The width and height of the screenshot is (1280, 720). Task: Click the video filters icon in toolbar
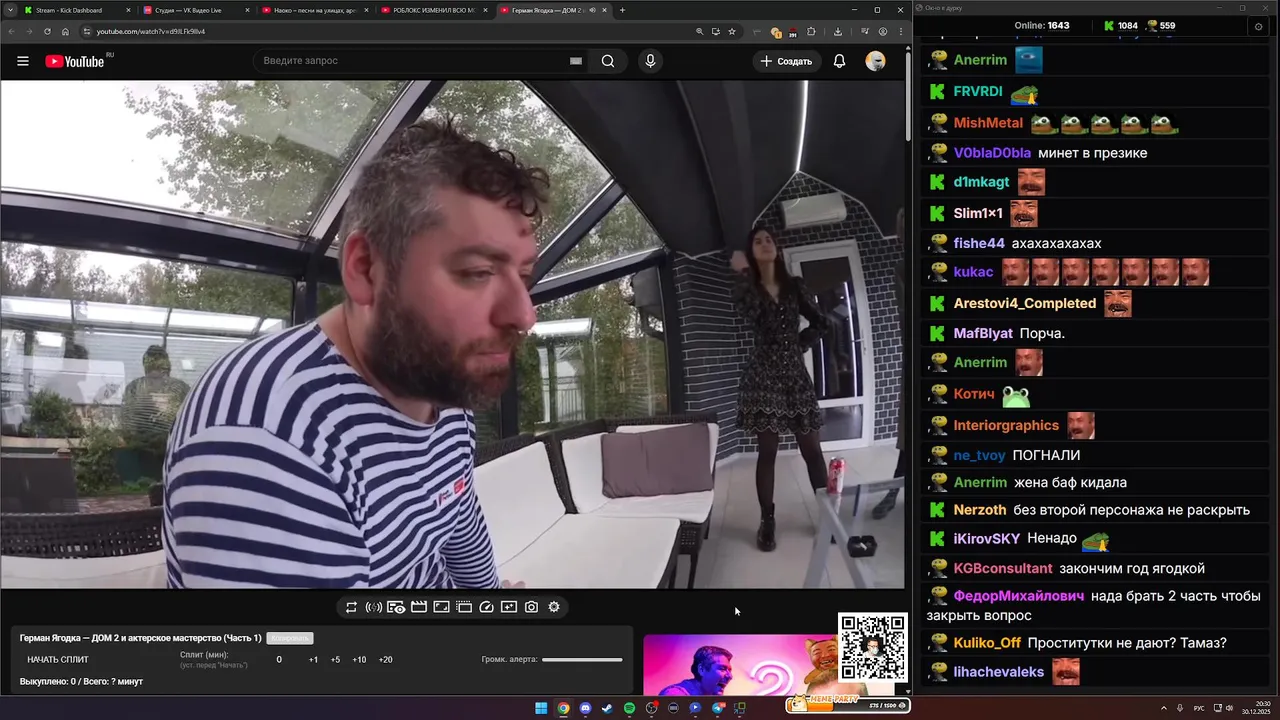click(x=509, y=607)
